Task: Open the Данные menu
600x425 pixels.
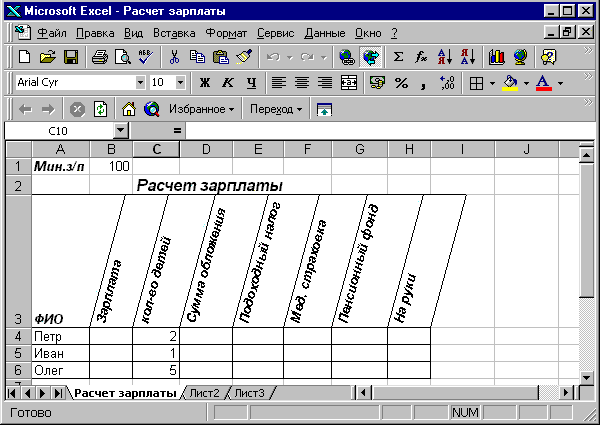Action: [x=325, y=33]
